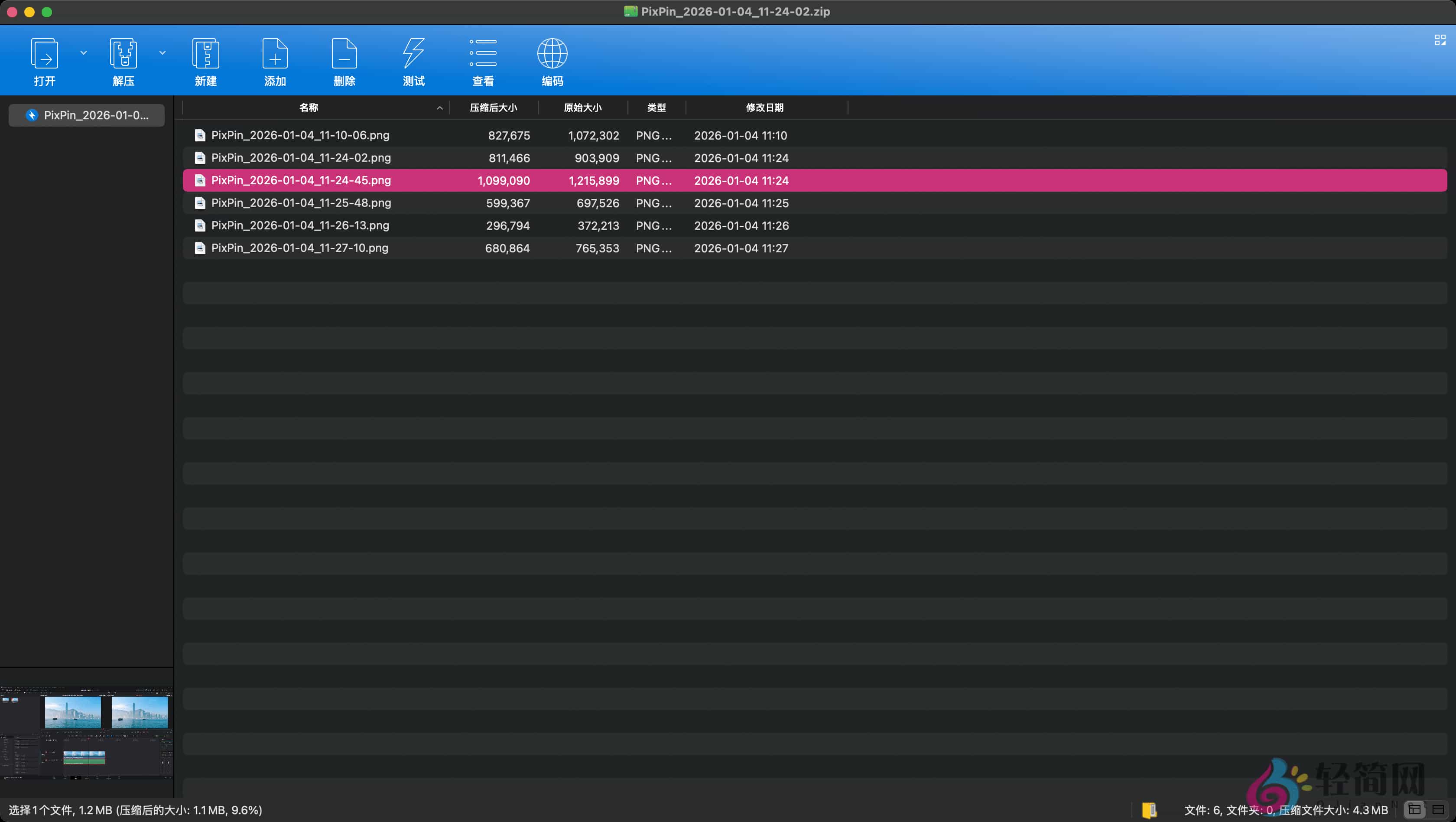Expand the dropdown arrow beside 打开
The height and width of the screenshot is (822, 1456).
pyautogui.click(x=84, y=52)
